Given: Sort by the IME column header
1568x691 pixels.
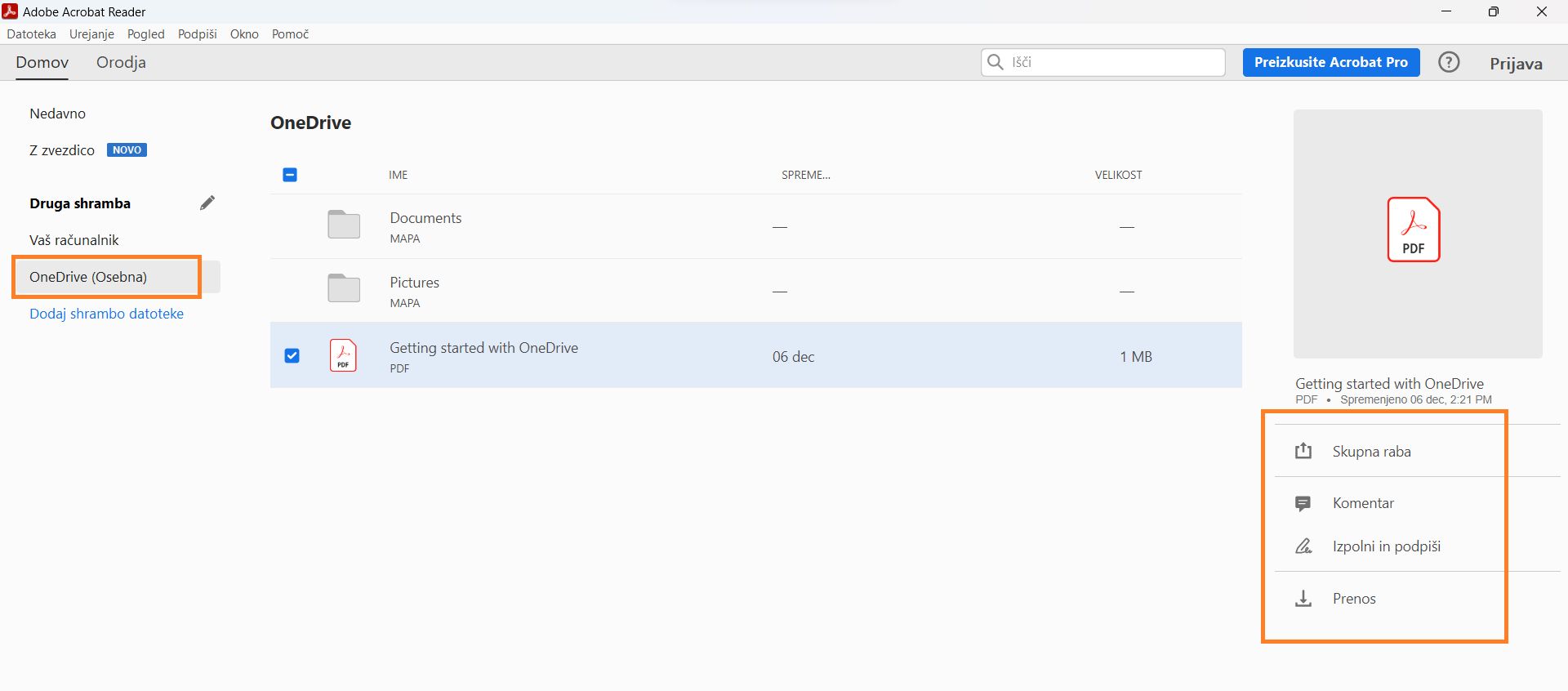Looking at the screenshot, I should click(x=398, y=175).
